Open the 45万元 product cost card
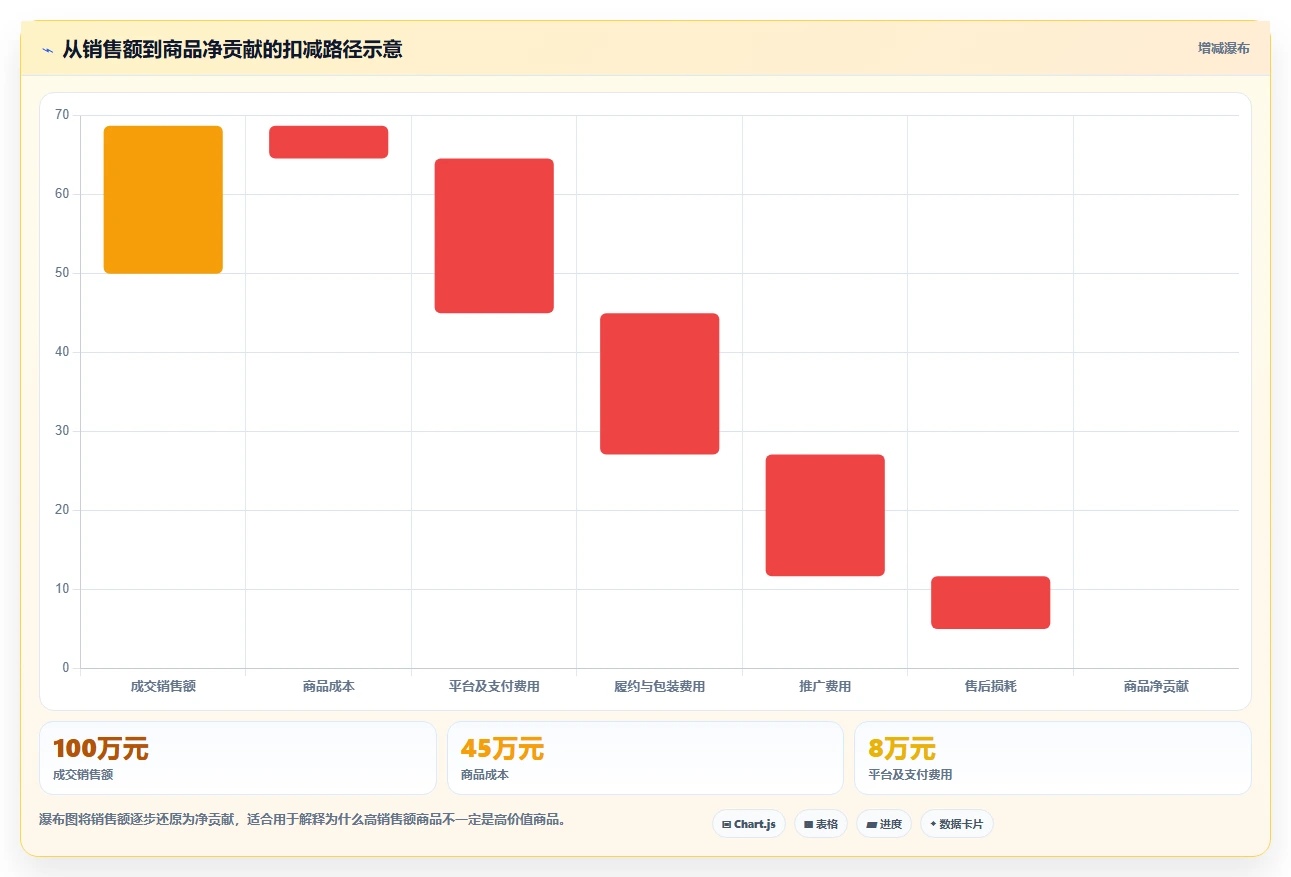Screen dimensions: 1291x877 point(645,758)
